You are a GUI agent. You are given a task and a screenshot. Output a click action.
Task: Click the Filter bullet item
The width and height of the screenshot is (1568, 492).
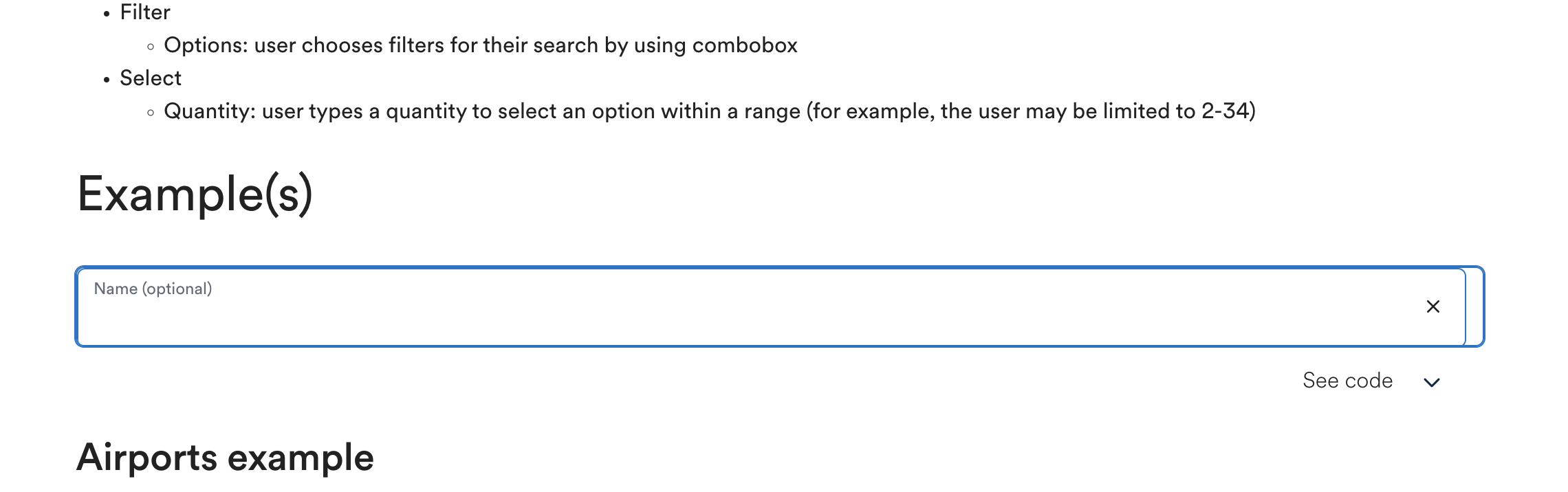[x=144, y=12]
